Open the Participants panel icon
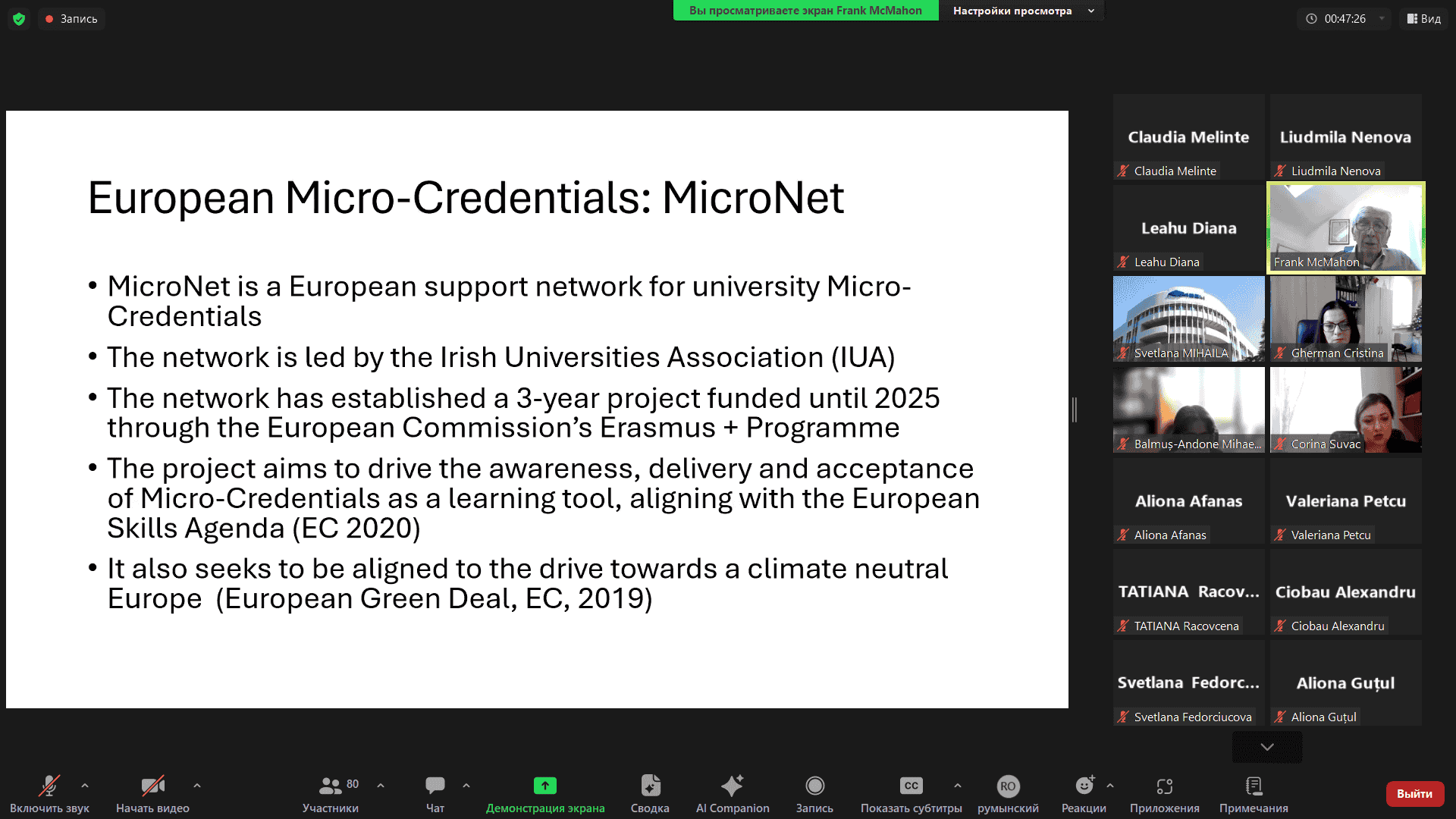This screenshot has width=1456, height=819. pos(330,786)
